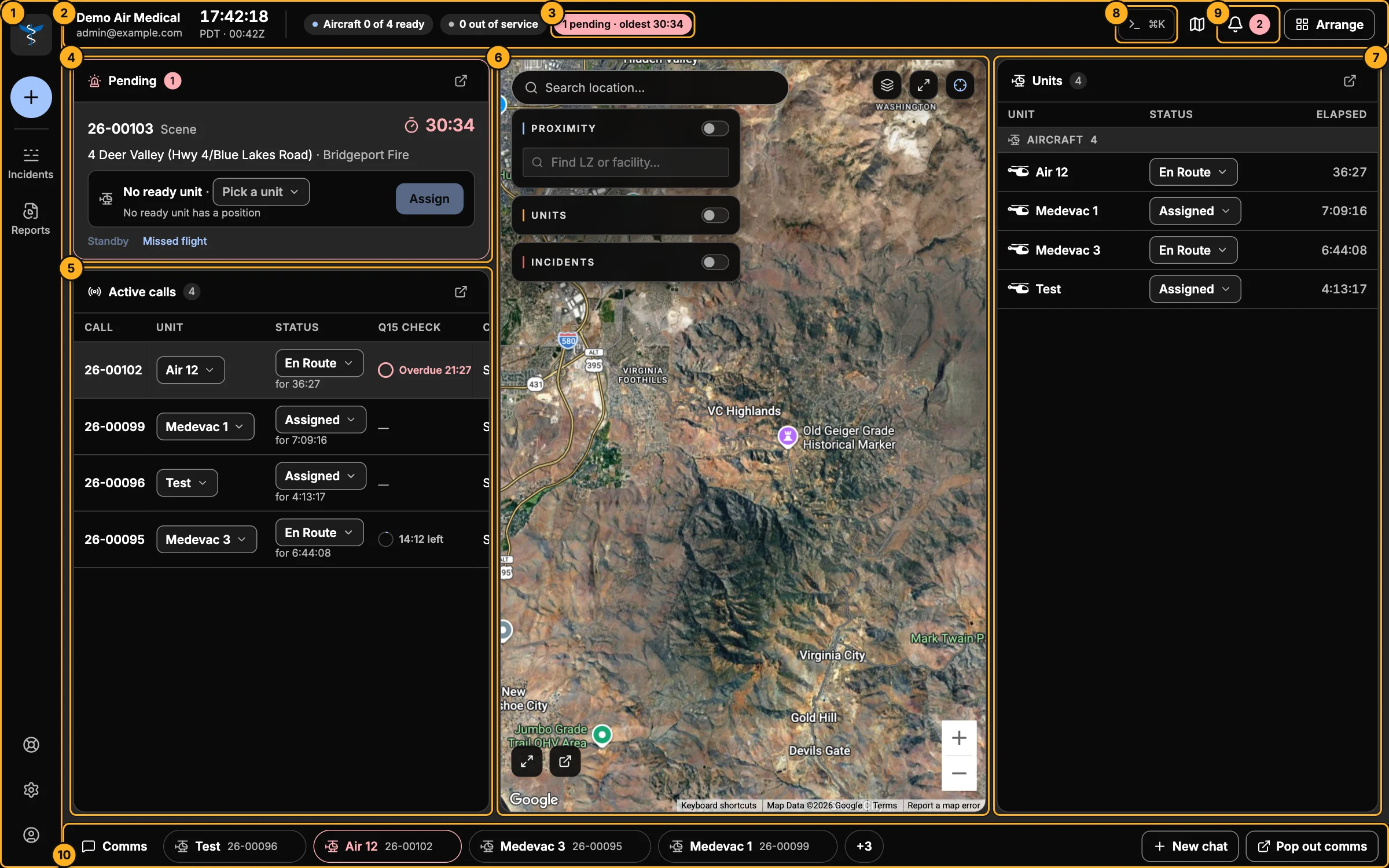Toggle the Proximity switch on
The width and height of the screenshot is (1389, 868).
click(x=715, y=128)
